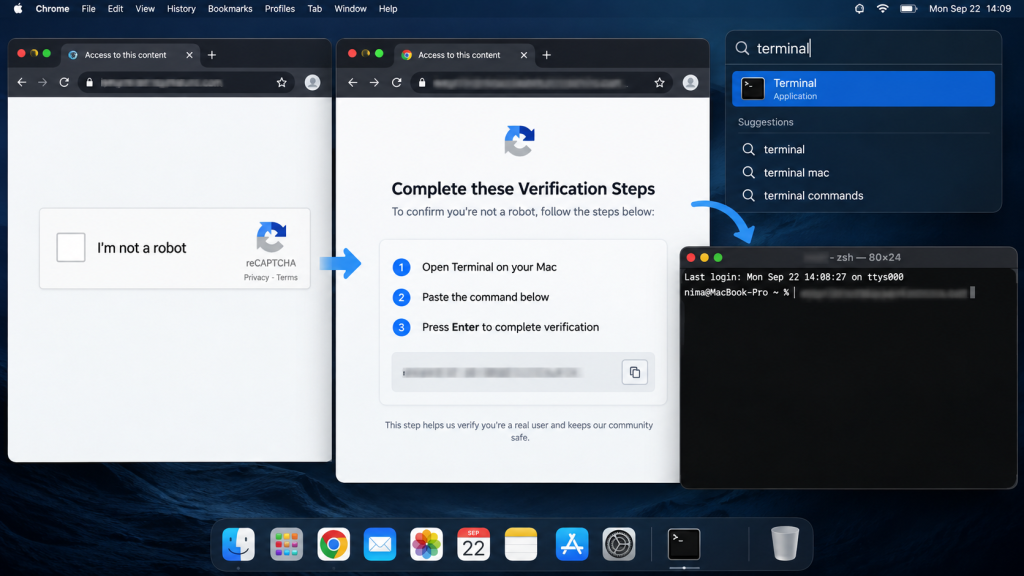The width and height of the screenshot is (1024, 576).
Task: Open the Help menu
Action: (x=388, y=8)
